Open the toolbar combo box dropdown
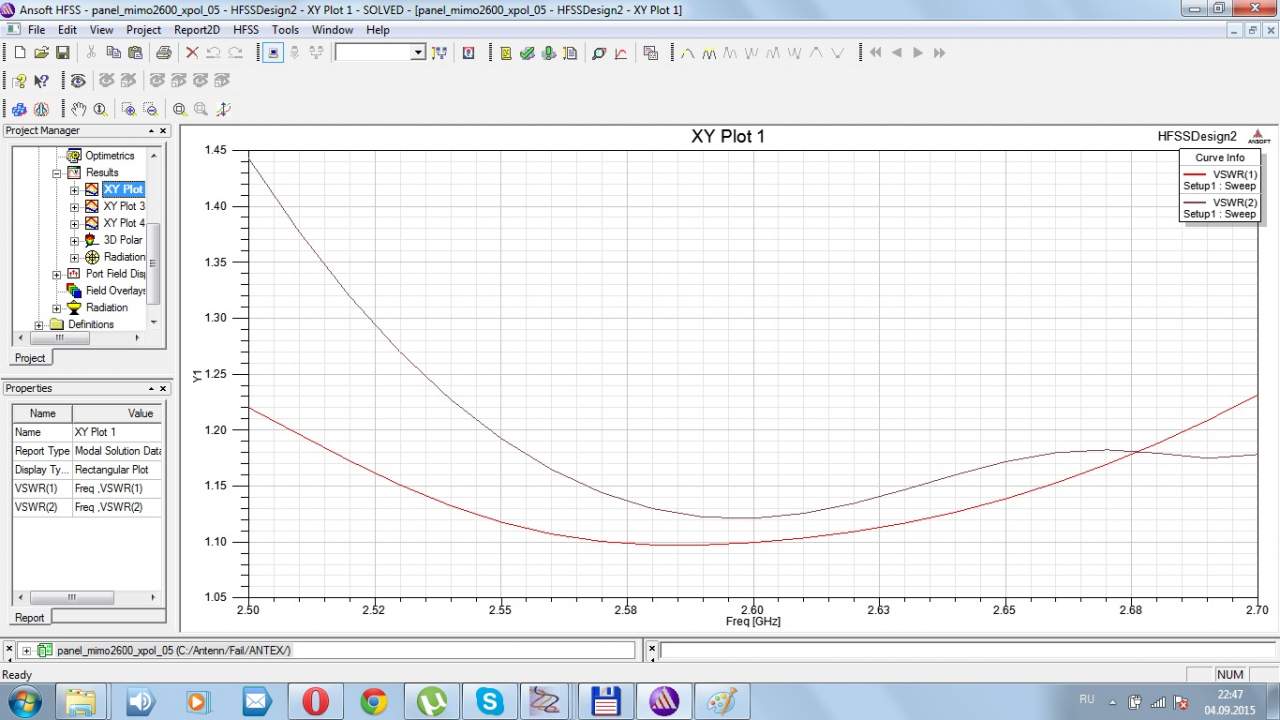 (x=418, y=53)
